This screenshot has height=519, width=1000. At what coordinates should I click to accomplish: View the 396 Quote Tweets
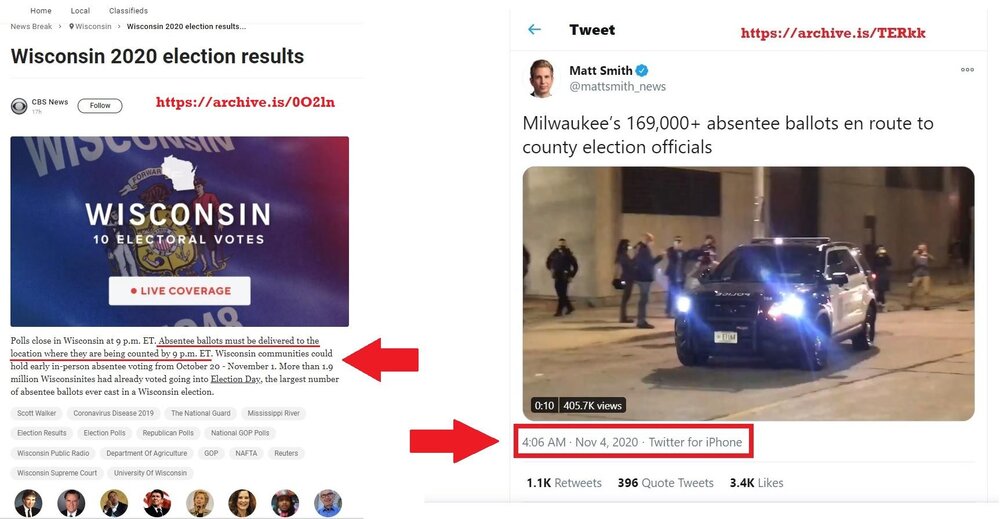point(665,483)
